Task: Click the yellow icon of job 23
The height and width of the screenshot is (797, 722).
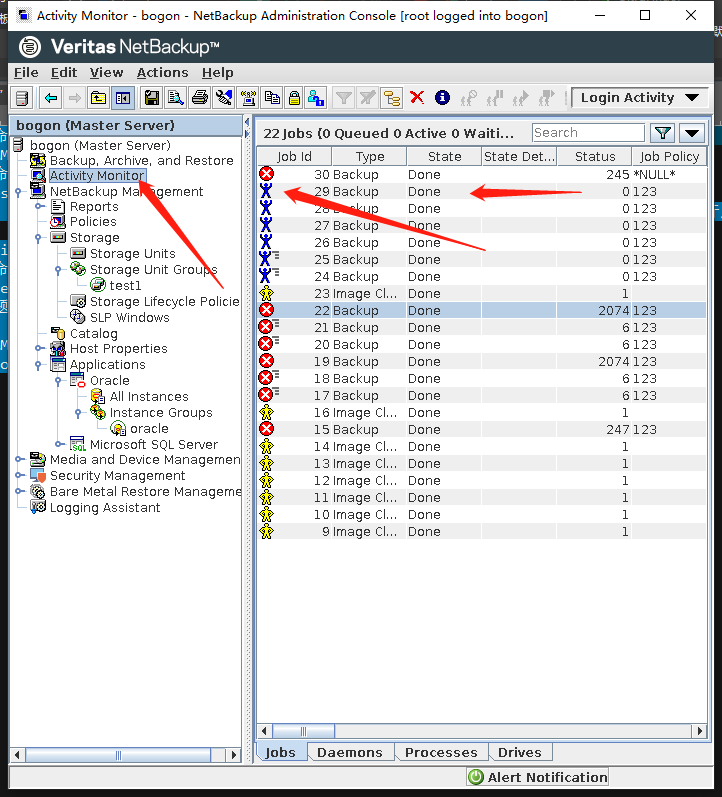Action: point(266,293)
